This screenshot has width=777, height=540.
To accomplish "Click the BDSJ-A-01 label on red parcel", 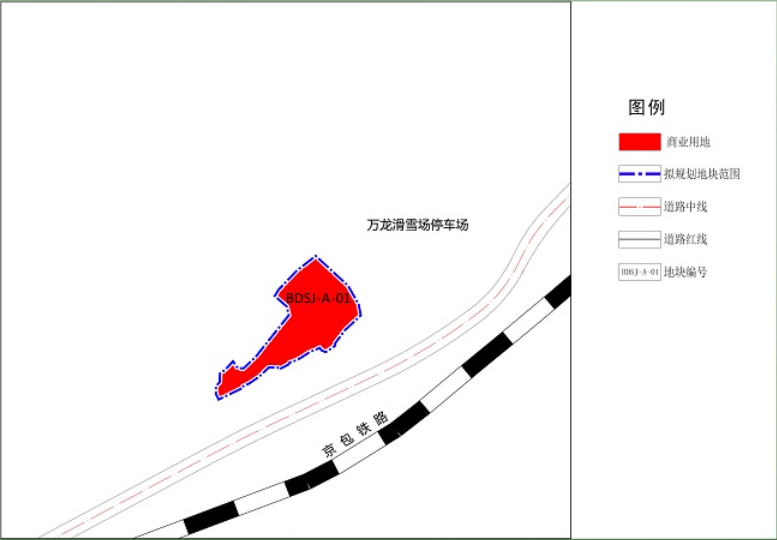I will [x=318, y=298].
